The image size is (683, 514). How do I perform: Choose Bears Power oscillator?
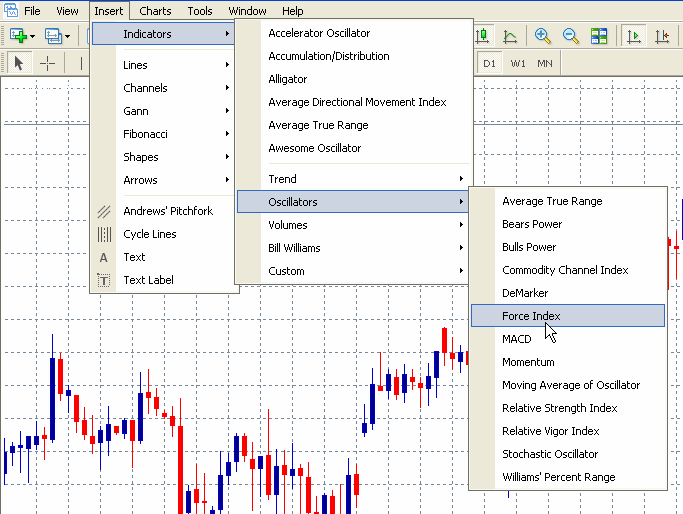pyautogui.click(x=568, y=224)
